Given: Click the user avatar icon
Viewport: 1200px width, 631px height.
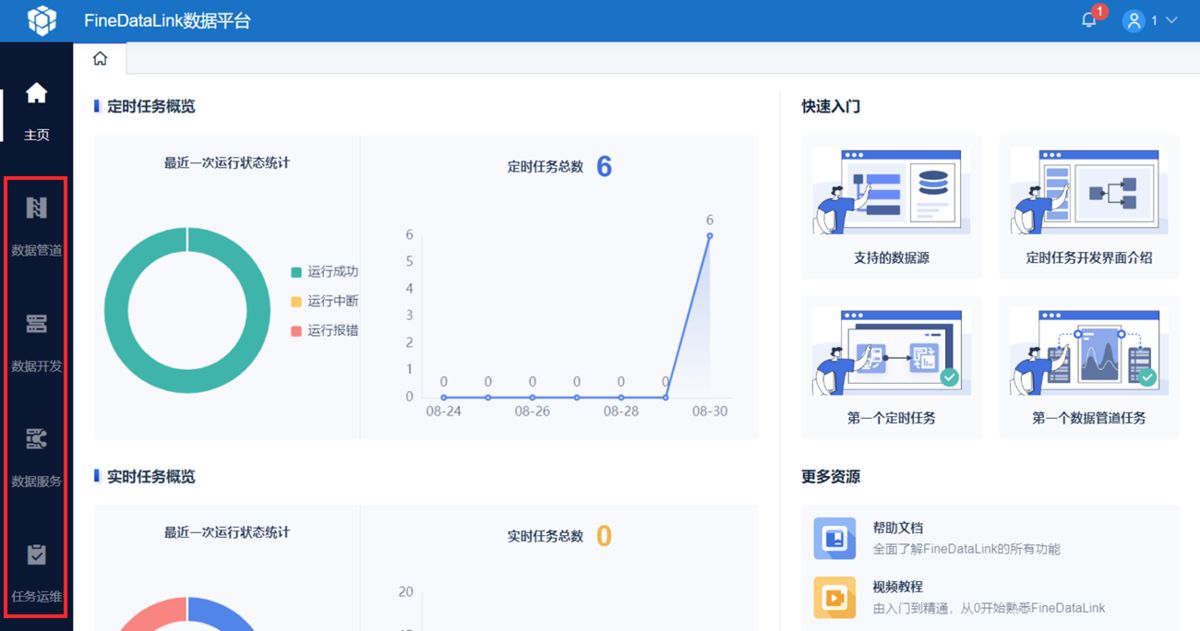Looking at the screenshot, I should point(1133,21).
